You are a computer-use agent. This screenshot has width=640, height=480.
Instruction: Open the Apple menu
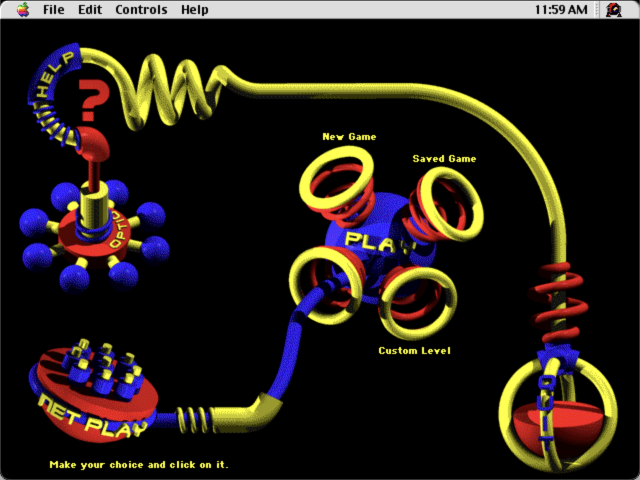pyautogui.click(x=23, y=9)
